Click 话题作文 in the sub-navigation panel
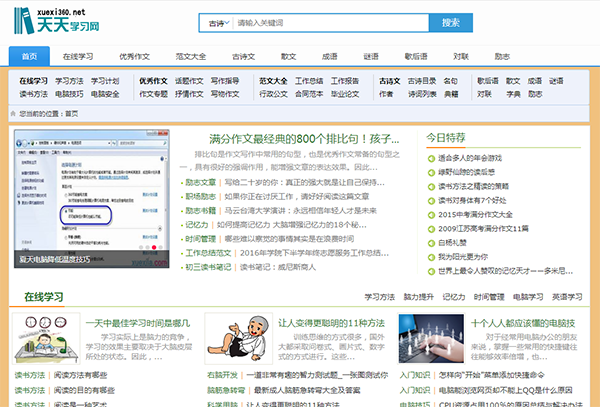The width and height of the screenshot is (600, 407). point(189,81)
